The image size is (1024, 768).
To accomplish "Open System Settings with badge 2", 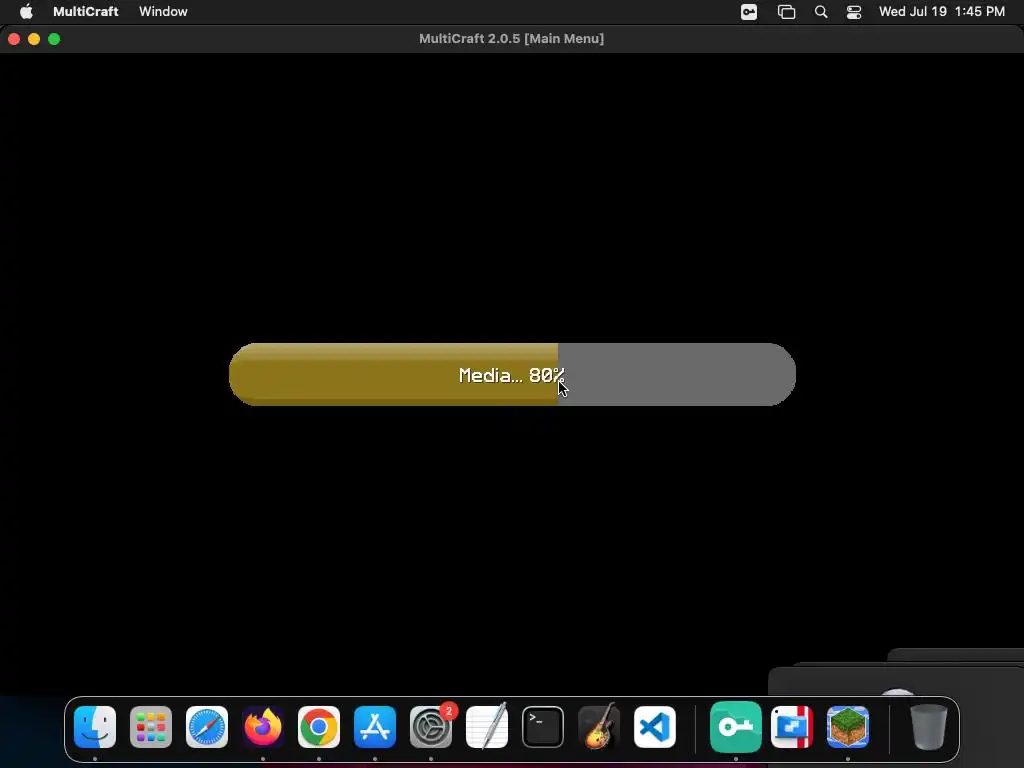I will pos(431,727).
